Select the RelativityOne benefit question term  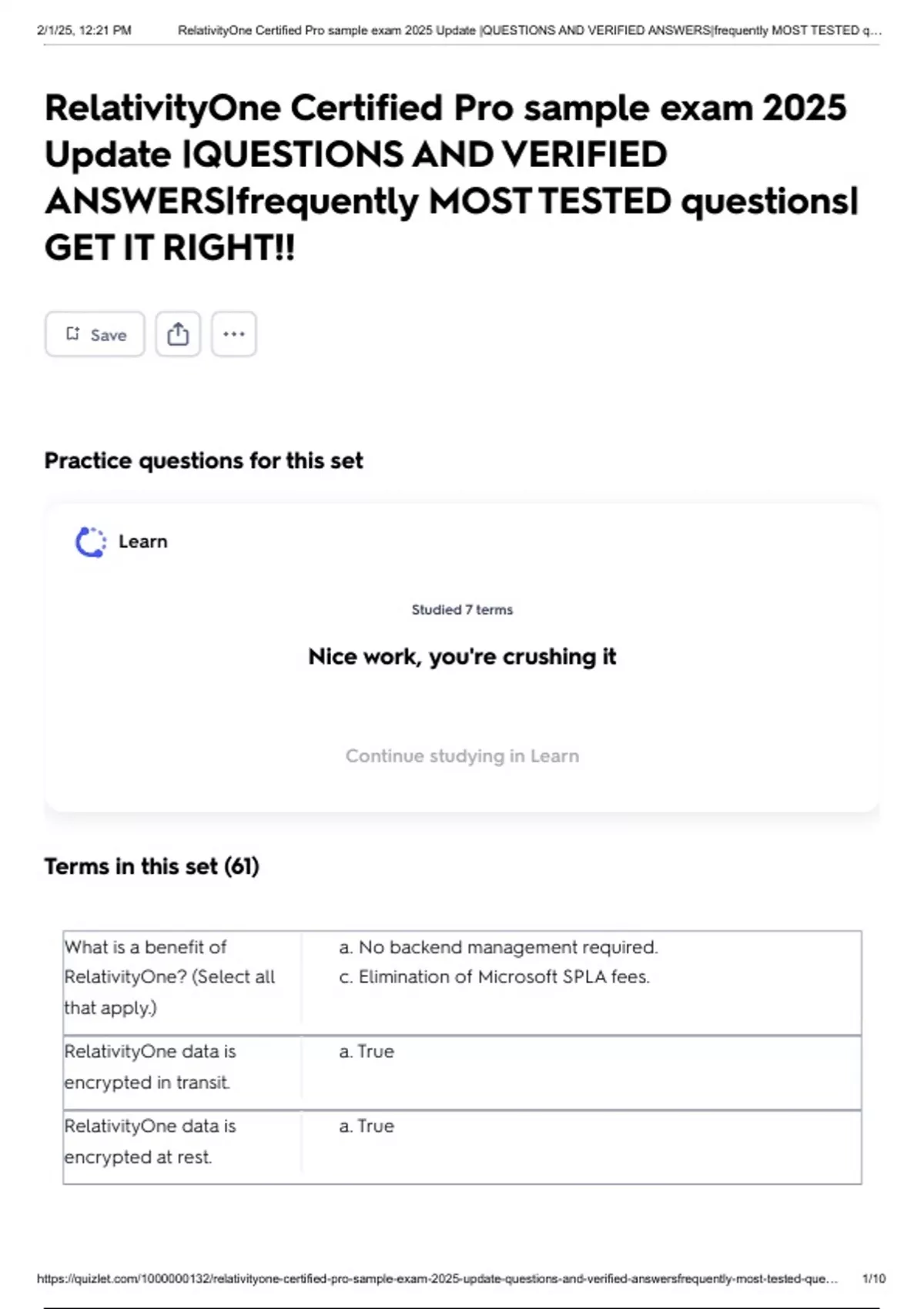pyautogui.click(x=169, y=977)
